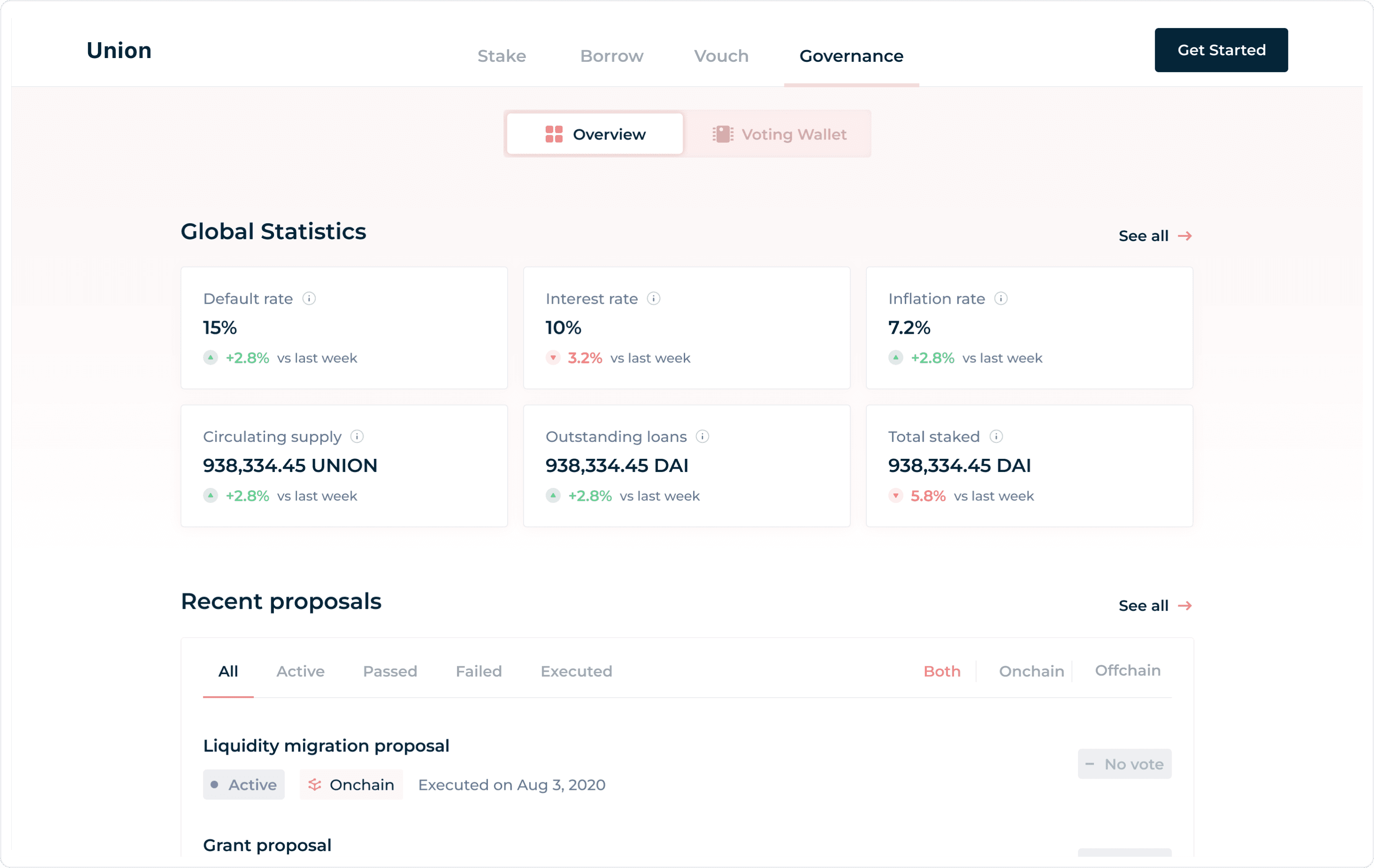The width and height of the screenshot is (1374, 868).
Task: Show only Passed proposals tab
Action: point(390,671)
